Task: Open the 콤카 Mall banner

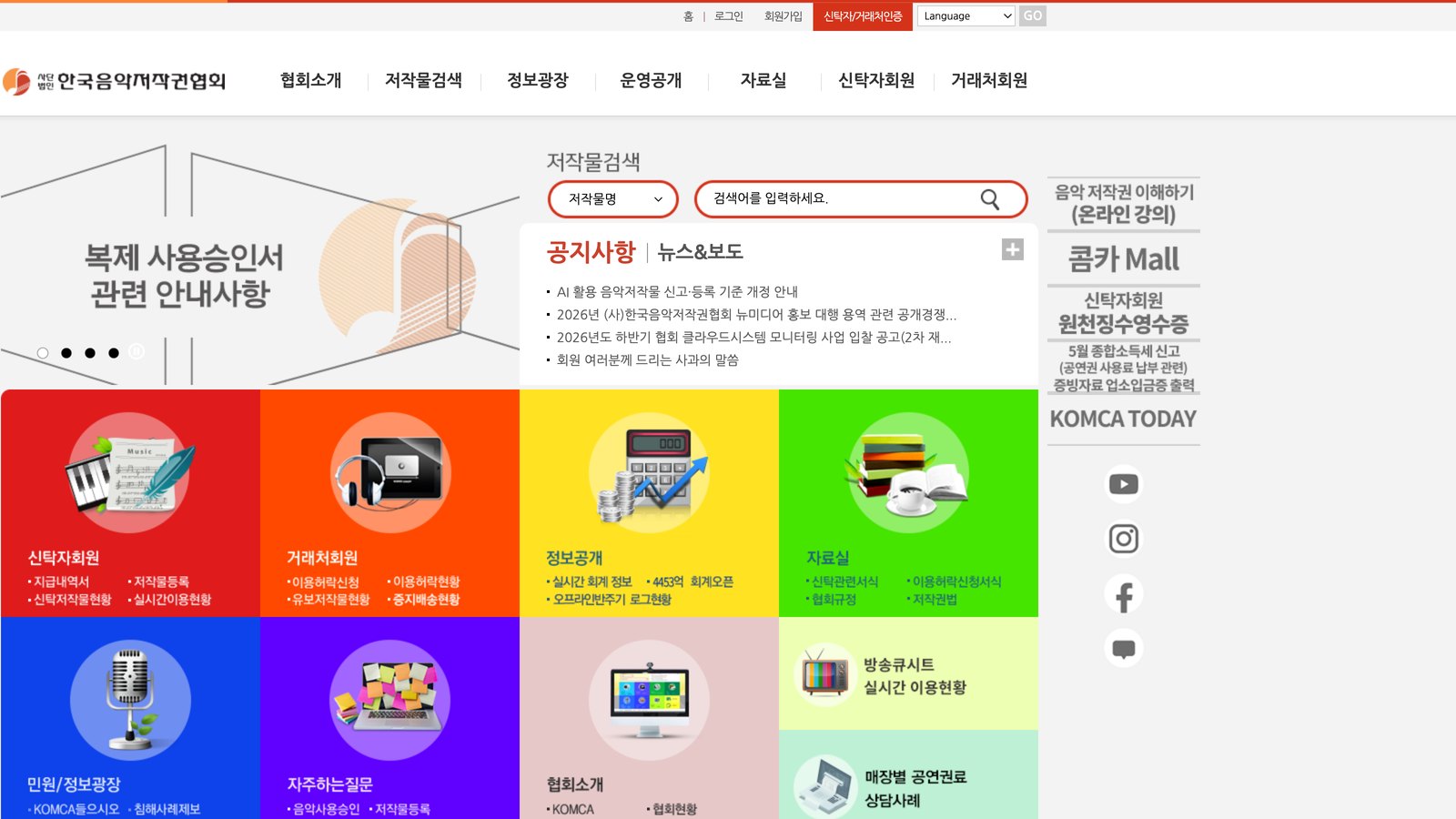Action: 1124,259
